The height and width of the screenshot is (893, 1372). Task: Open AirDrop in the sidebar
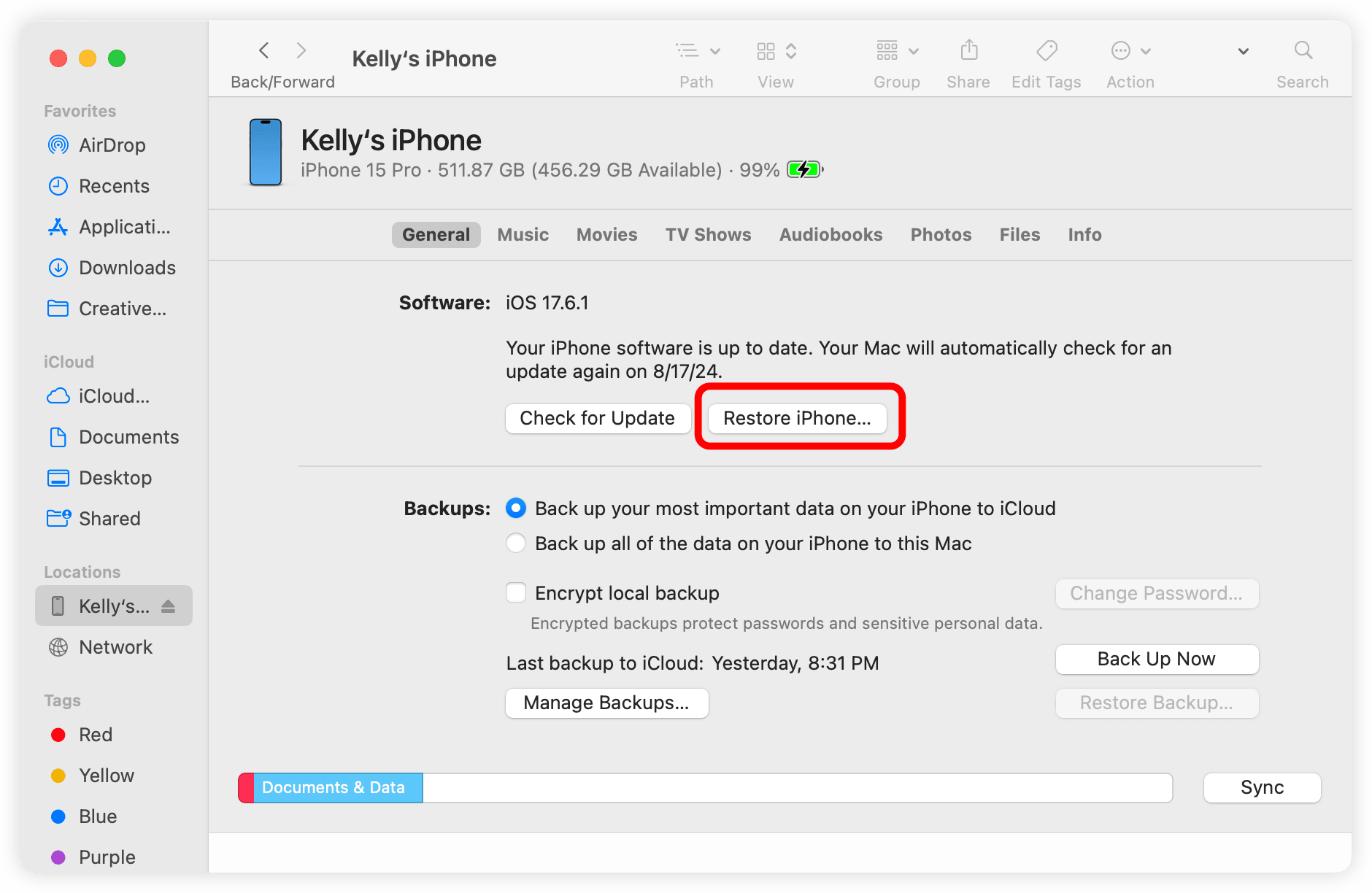click(113, 145)
